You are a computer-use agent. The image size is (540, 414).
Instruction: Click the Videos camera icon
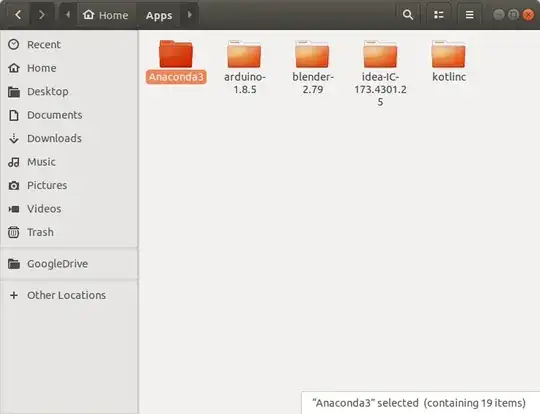[x=14, y=209]
